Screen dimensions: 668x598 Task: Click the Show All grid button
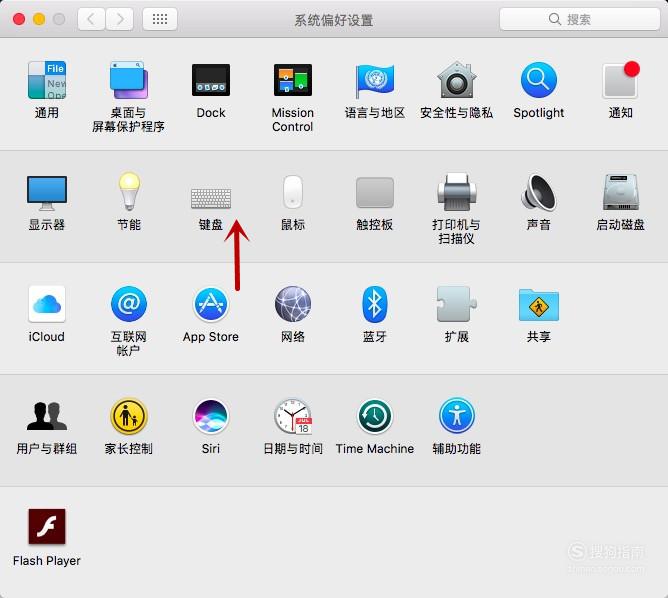160,19
